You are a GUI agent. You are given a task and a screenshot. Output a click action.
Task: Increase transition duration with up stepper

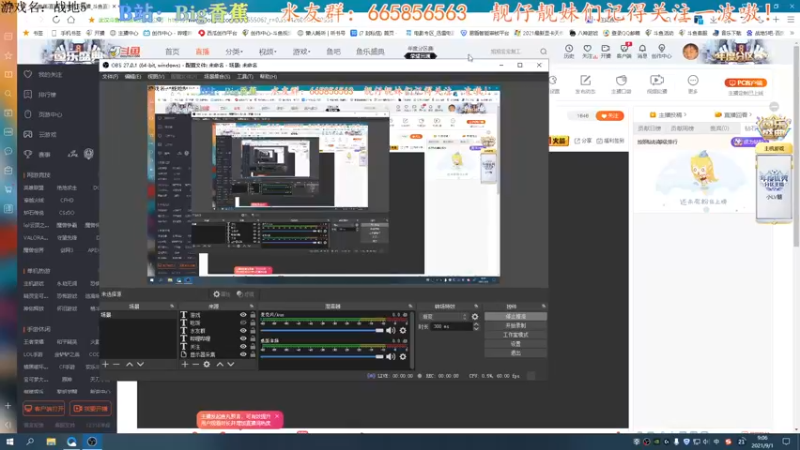(x=476, y=324)
